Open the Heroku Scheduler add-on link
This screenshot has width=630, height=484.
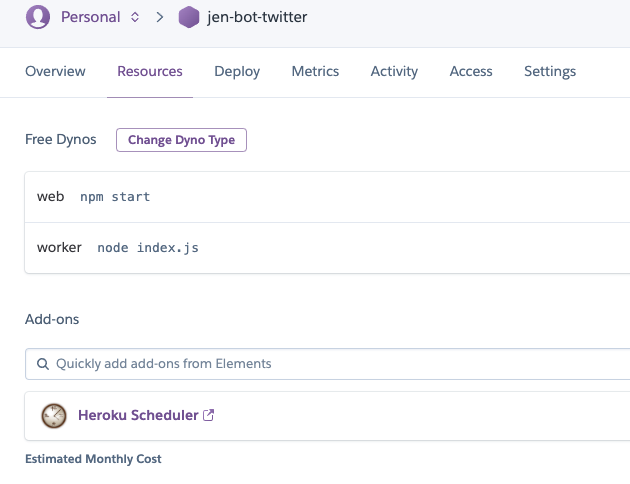[138, 415]
